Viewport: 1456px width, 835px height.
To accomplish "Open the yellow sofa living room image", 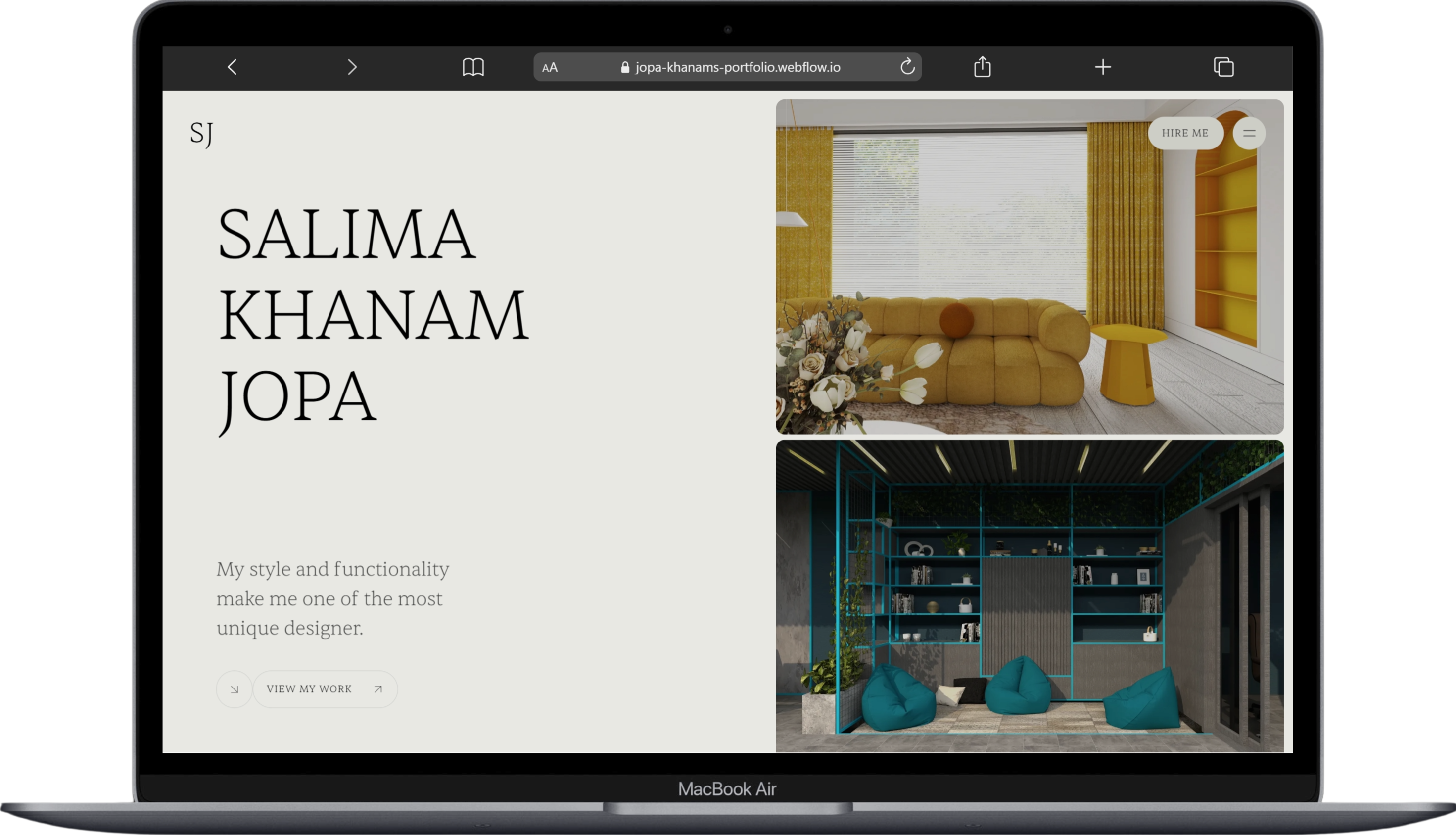I will pos(1029,267).
